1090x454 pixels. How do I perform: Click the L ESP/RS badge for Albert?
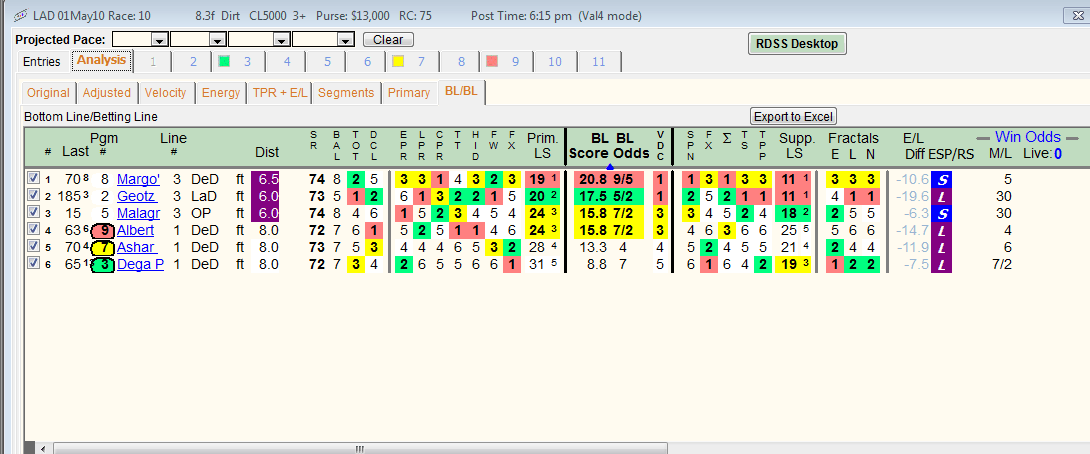coord(942,230)
